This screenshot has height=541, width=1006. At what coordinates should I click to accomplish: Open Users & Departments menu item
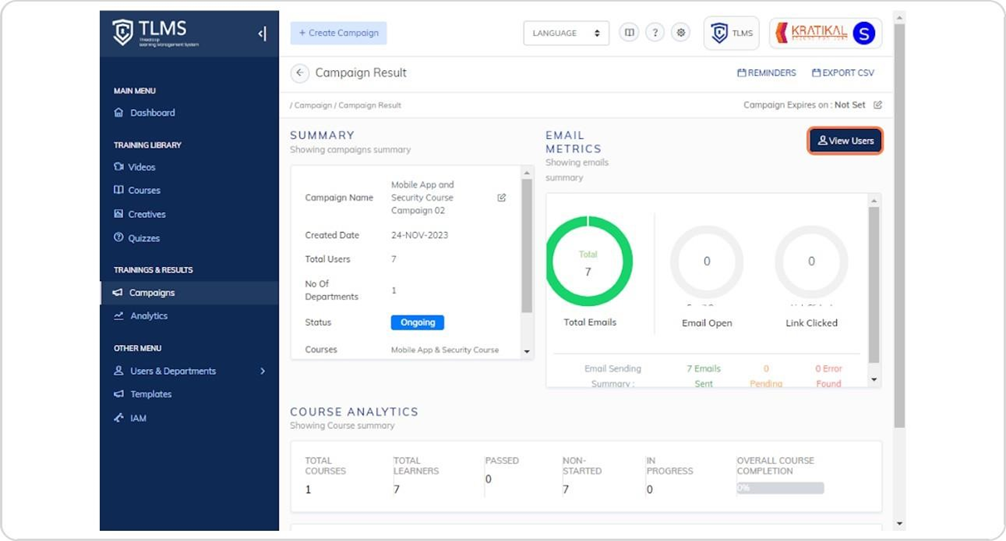(x=173, y=371)
